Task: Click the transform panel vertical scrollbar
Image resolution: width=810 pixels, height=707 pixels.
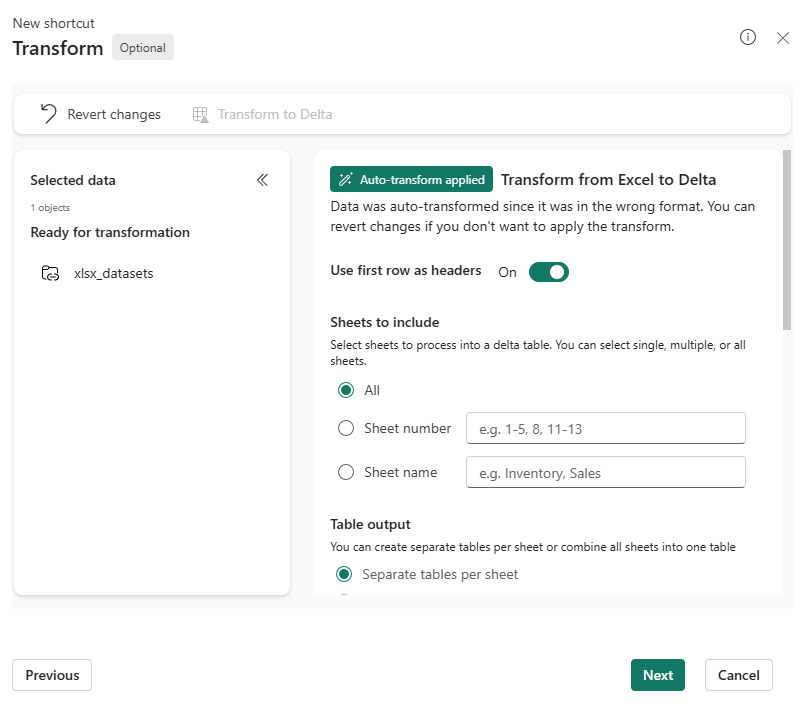Action: 787,240
